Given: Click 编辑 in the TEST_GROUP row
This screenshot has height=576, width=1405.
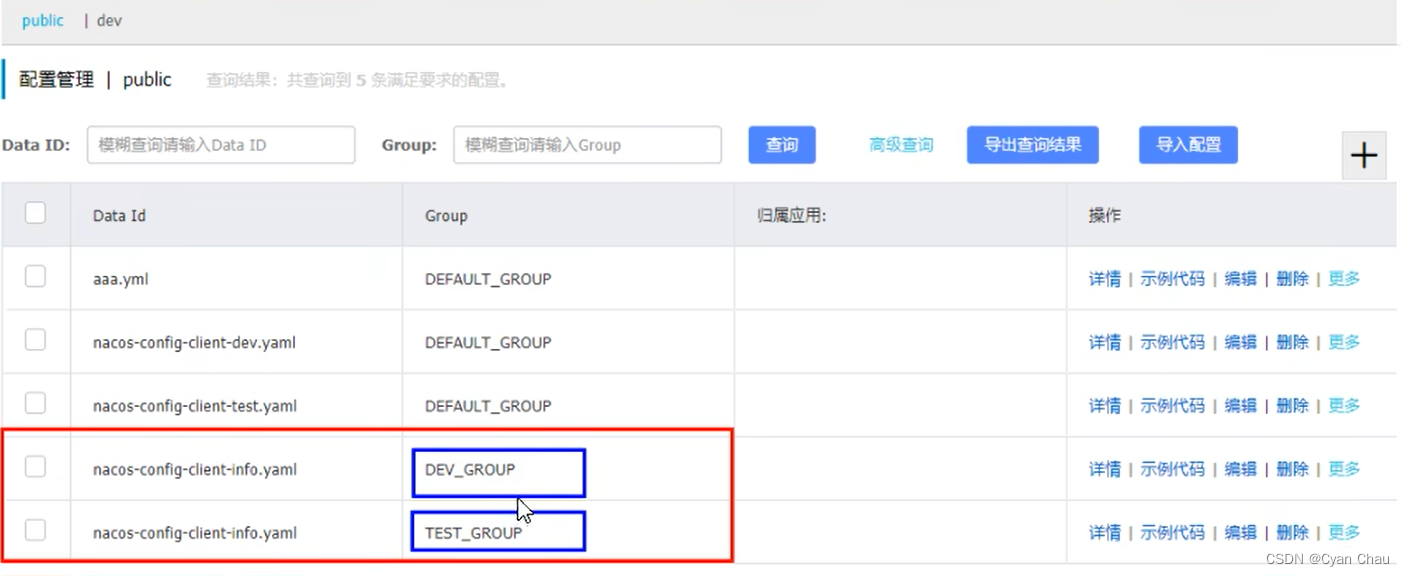Looking at the screenshot, I should 1241,533.
